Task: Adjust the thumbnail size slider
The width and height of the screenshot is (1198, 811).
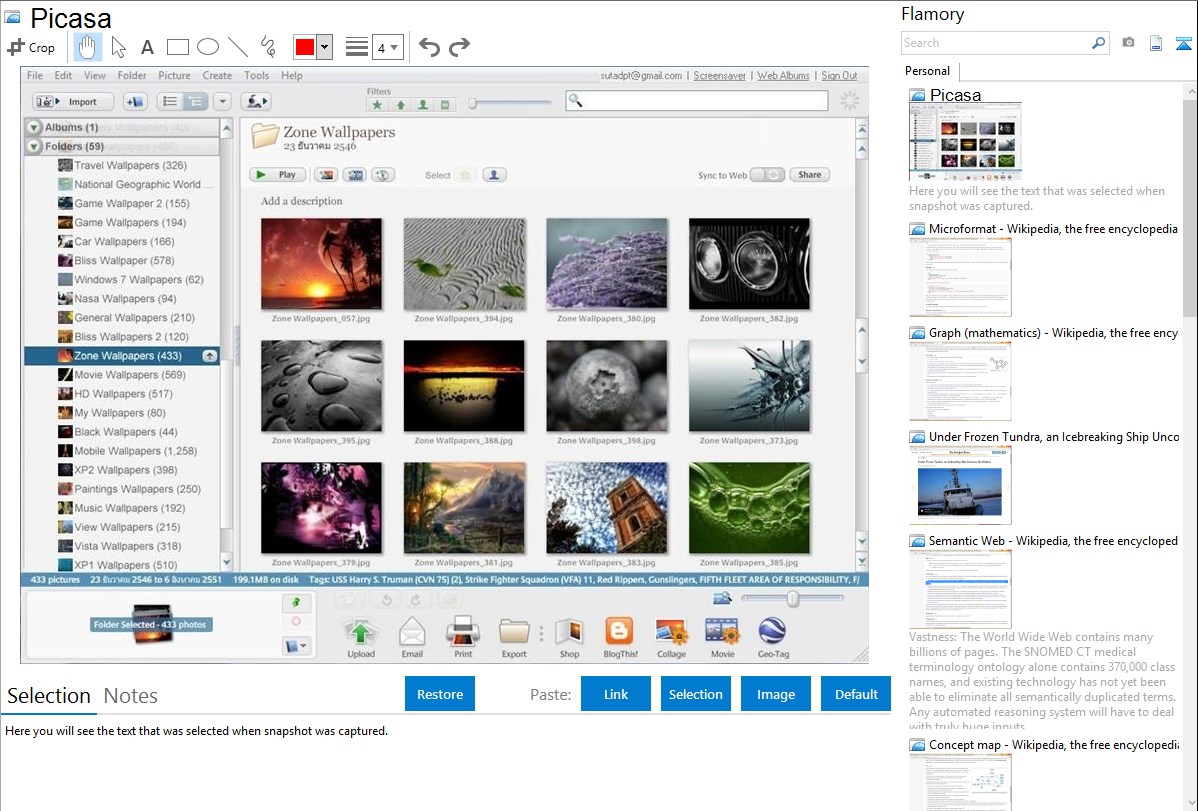Action: point(793,599)
